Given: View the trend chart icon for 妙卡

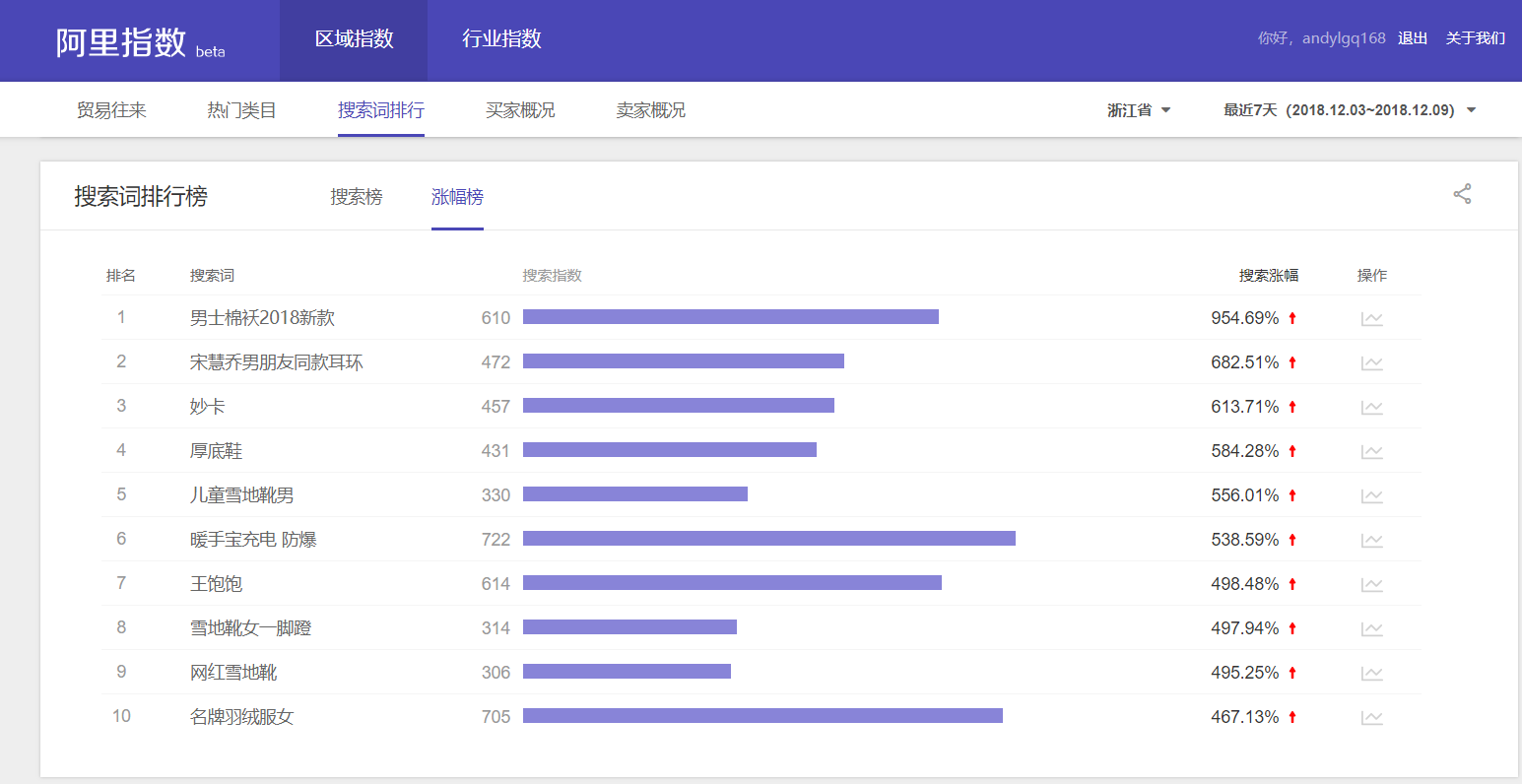Looking at the screenshot, I should click(1371, 407).
